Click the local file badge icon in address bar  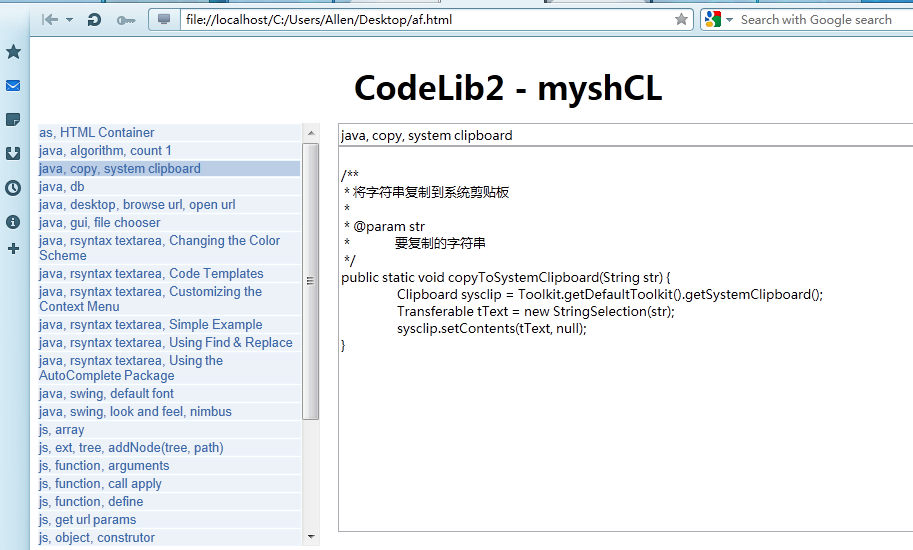click(164, 20)
